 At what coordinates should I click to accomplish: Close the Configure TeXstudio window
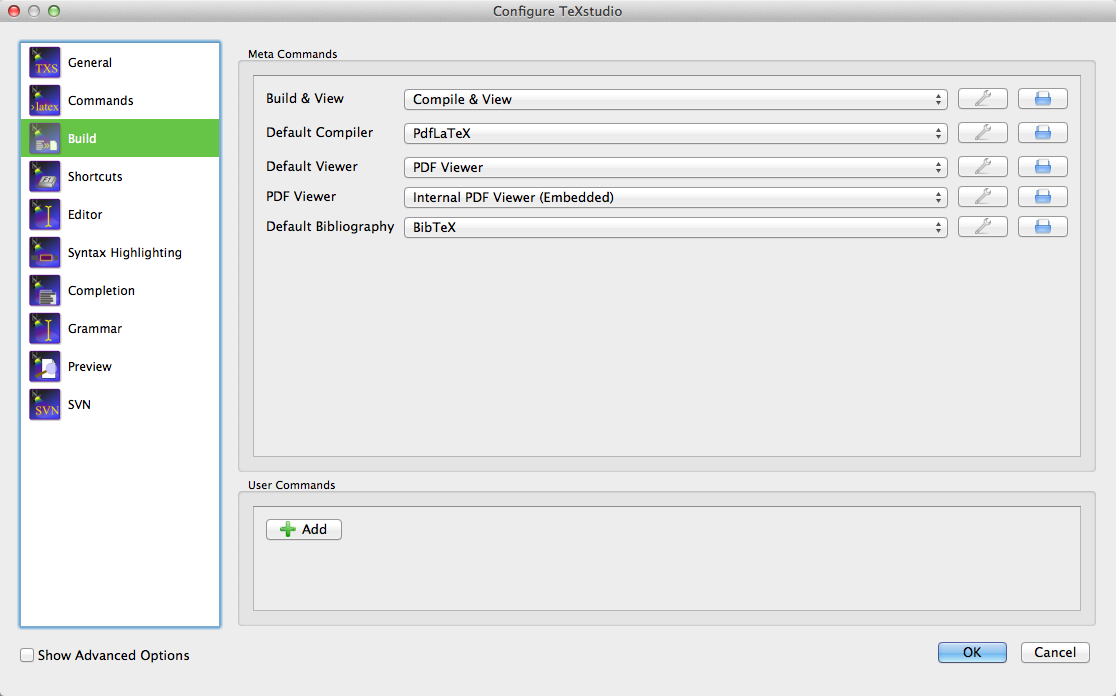point(14,11)
